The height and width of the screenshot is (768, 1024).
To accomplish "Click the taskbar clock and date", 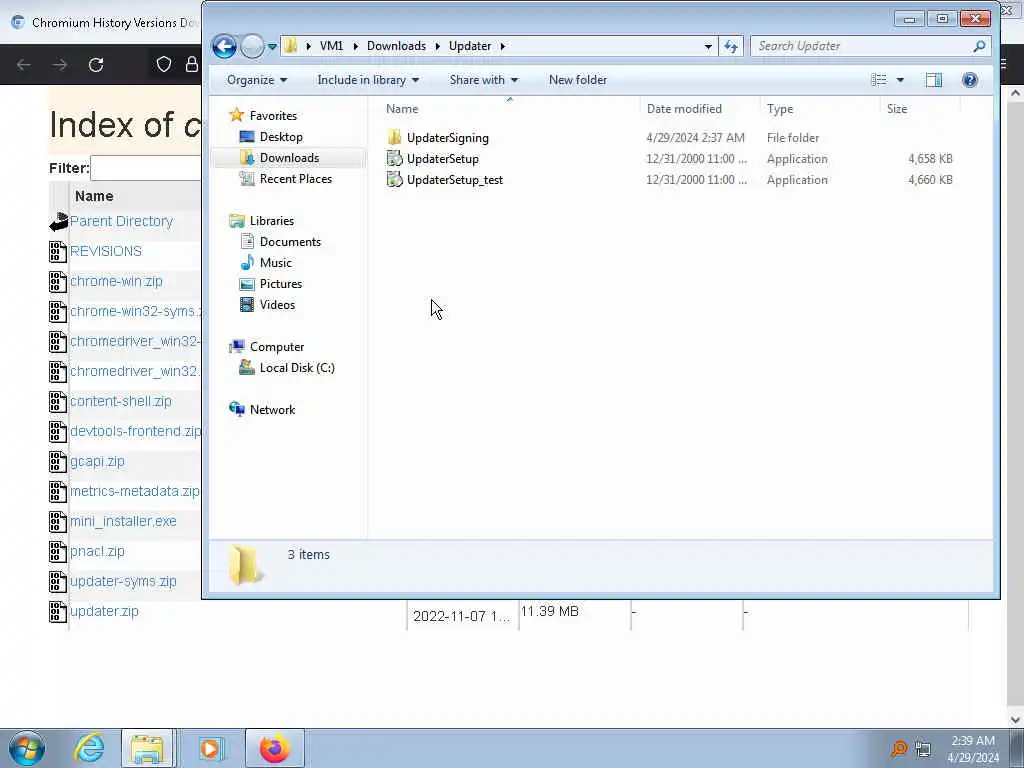I will click(973, 749).
